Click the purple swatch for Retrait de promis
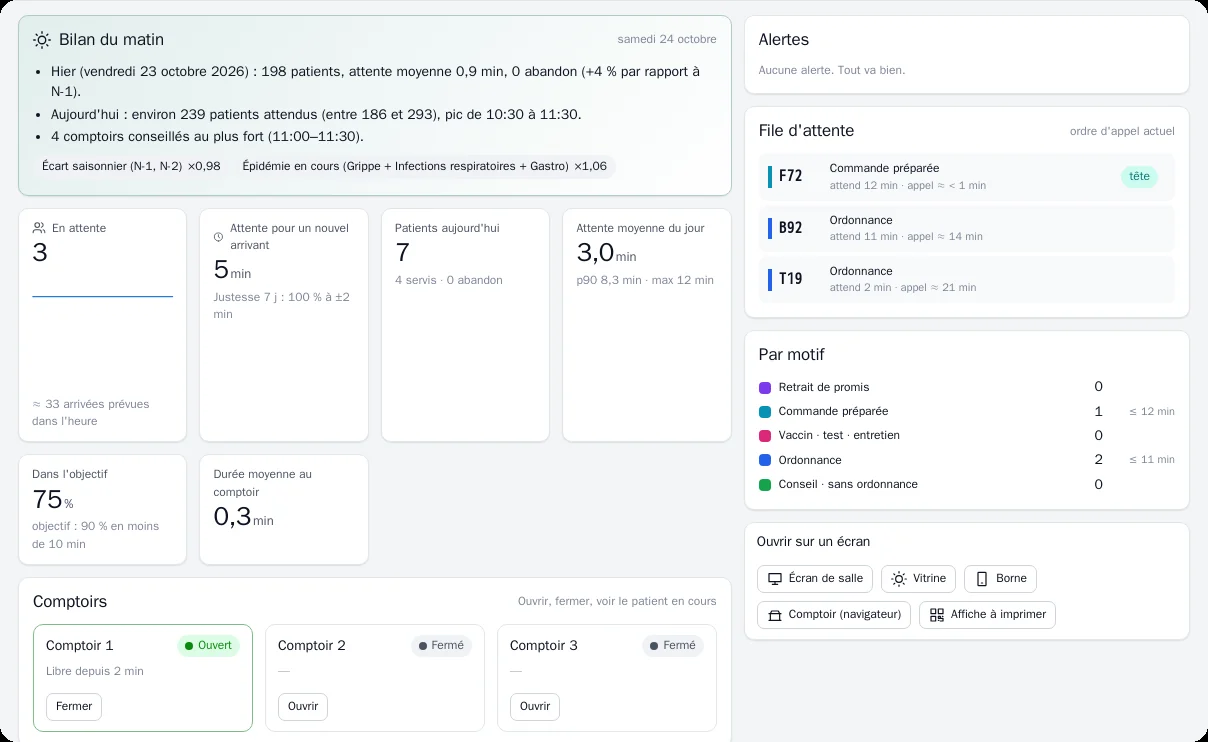Image resolution: width=1208 pixels, height=742 pixels. click(765, 388)
